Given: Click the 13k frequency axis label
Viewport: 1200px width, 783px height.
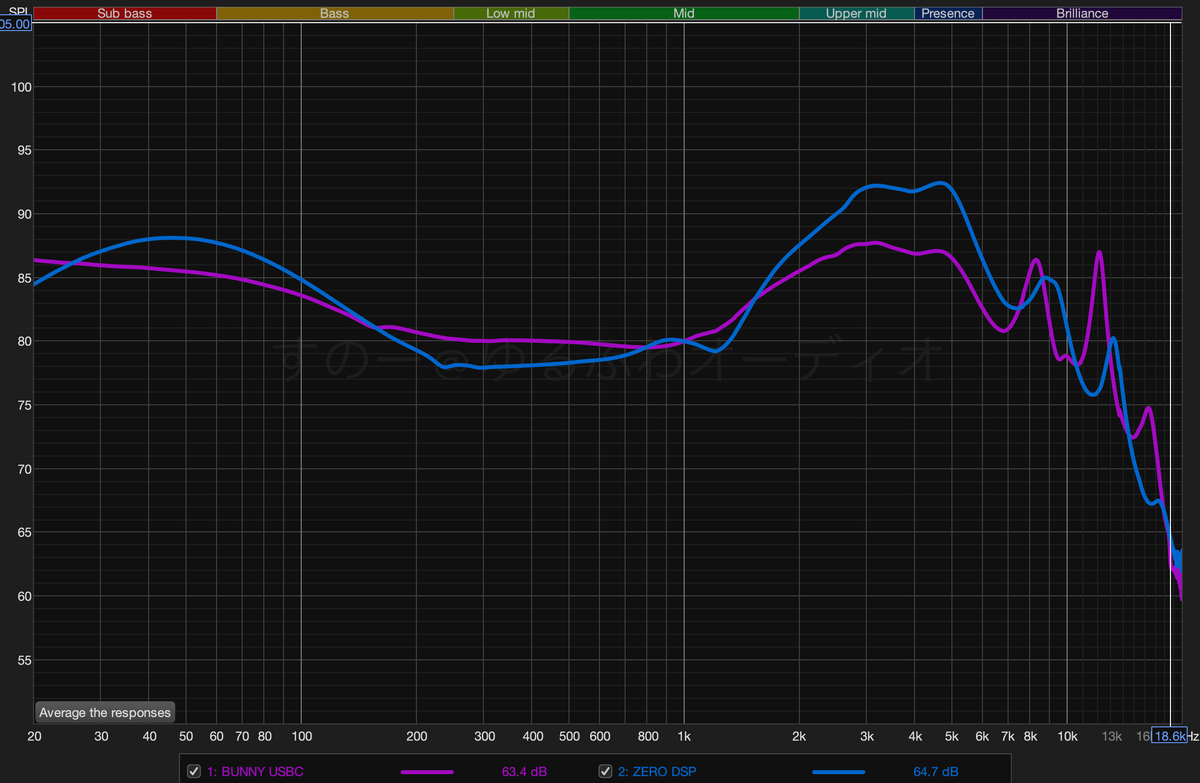Looking at the screenshot, I should [x=1111, y=736].
